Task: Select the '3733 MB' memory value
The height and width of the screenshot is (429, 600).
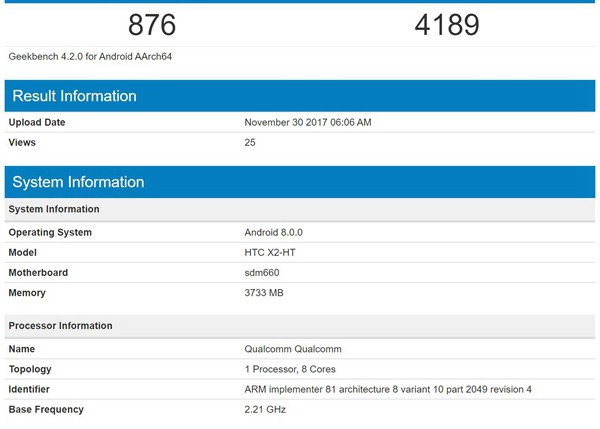Action: click(264, 293)
